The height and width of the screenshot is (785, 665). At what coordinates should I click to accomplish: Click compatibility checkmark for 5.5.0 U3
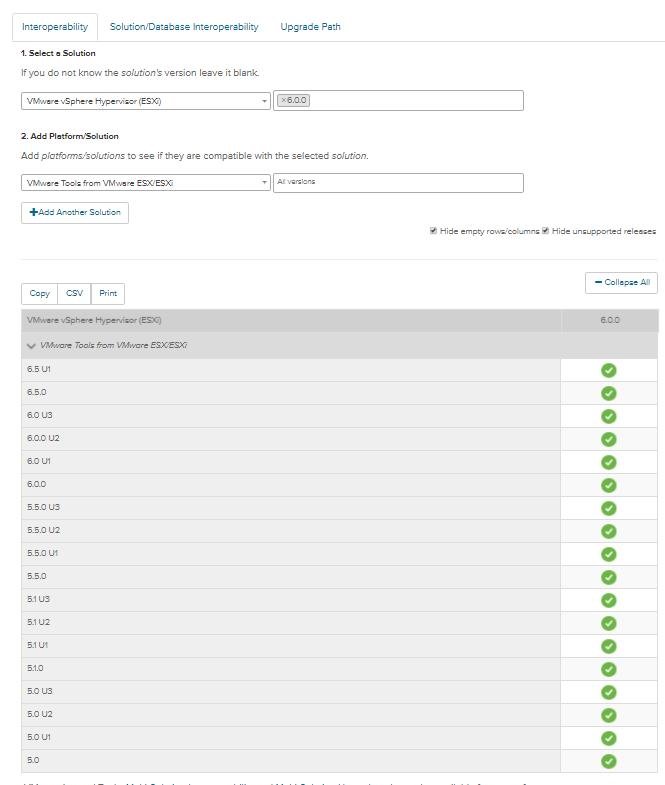[608, 509]
